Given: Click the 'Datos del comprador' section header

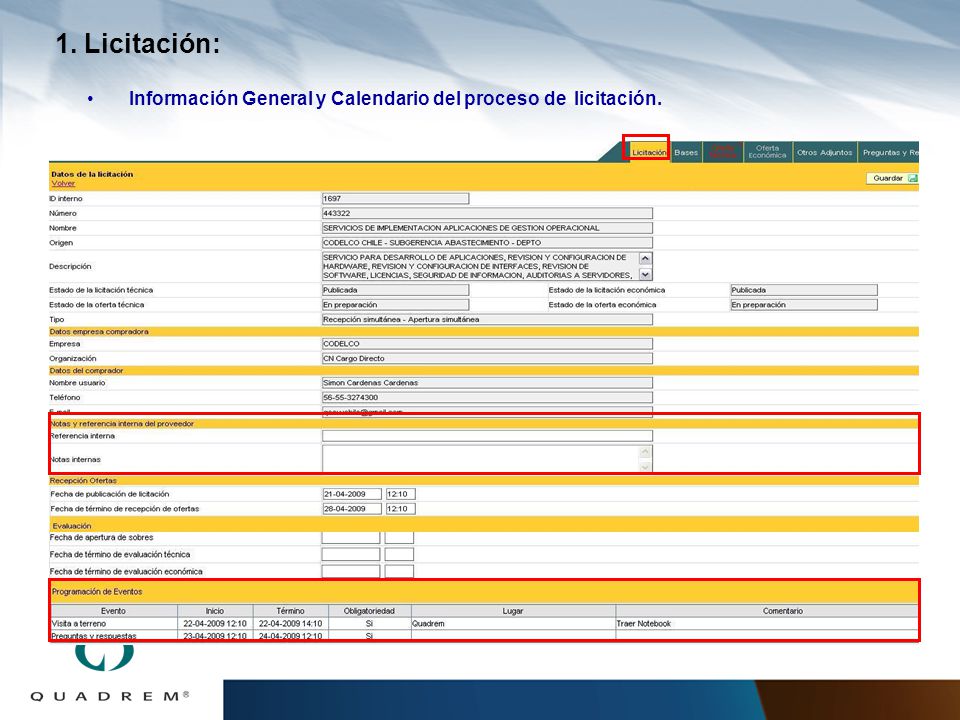Looking at the screenshot, I should pos(484,371).
